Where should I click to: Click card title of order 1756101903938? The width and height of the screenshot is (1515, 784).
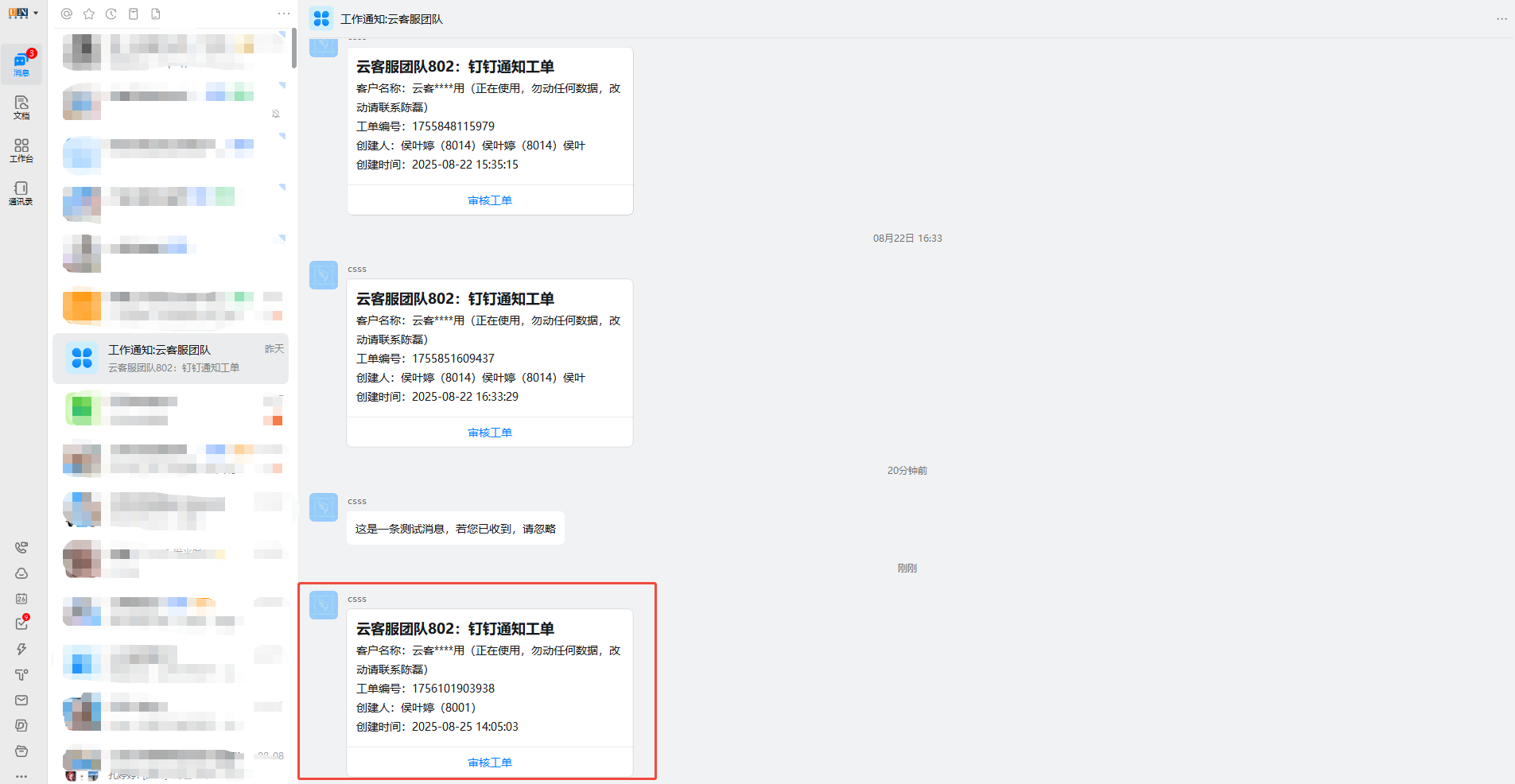coord(455,629)
